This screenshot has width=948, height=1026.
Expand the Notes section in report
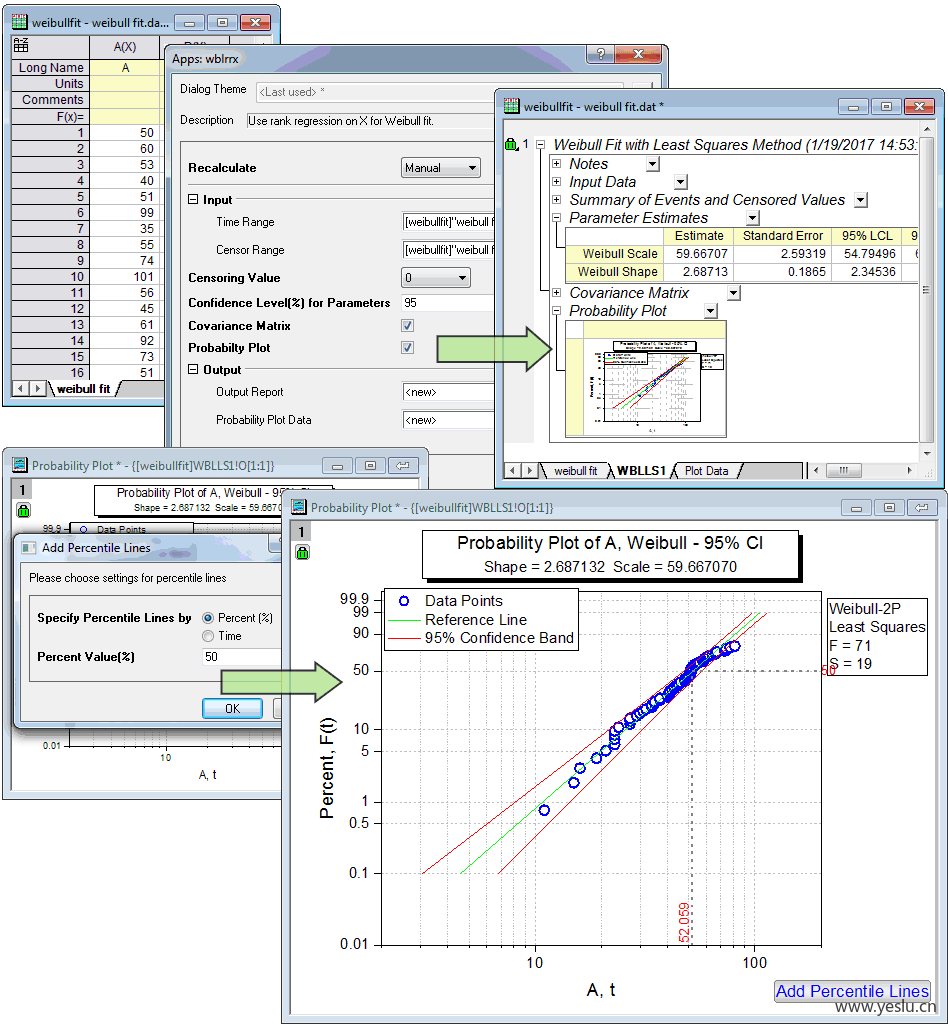(x=556, y=164)
